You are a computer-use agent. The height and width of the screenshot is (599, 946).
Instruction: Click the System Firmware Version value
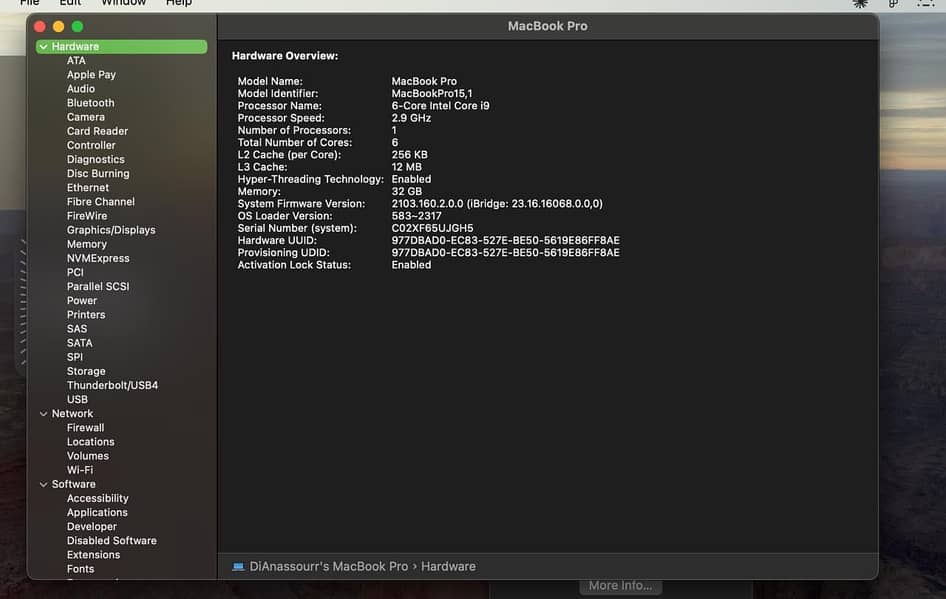[x=497, y=204]
